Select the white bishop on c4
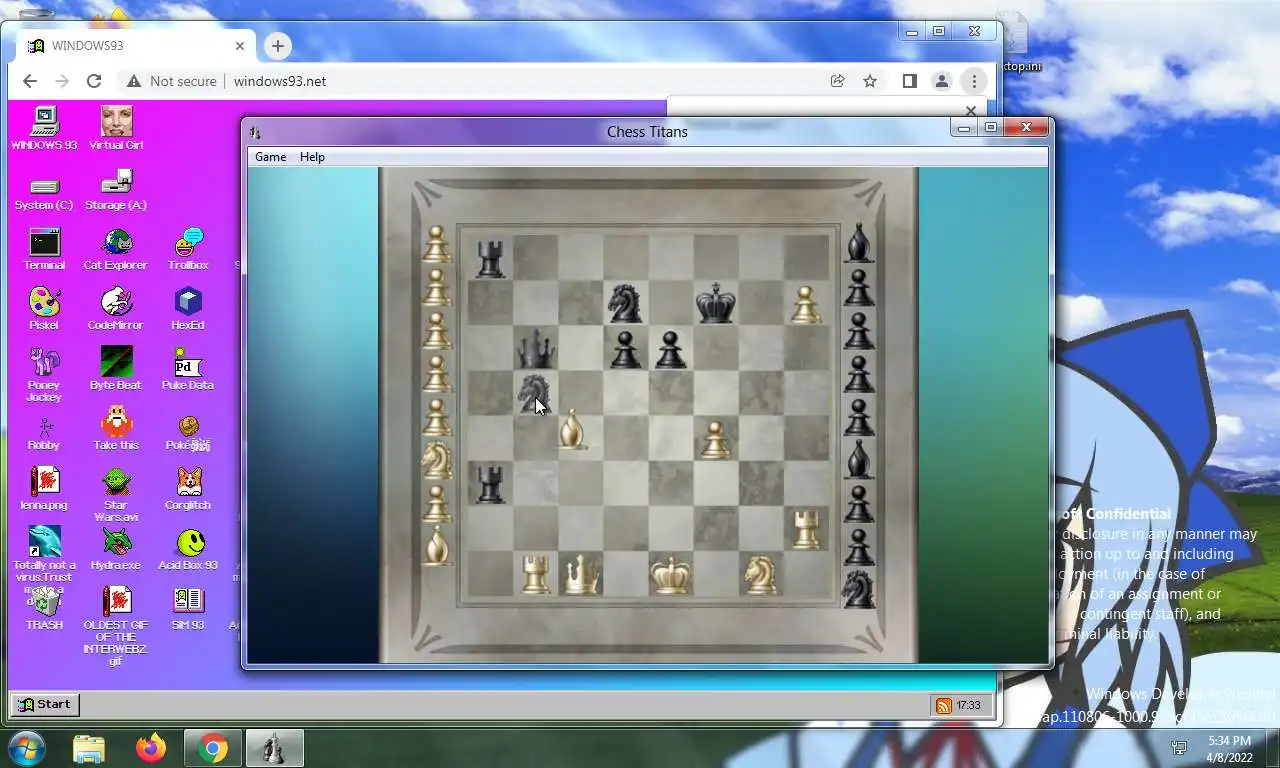 [572, 429]
